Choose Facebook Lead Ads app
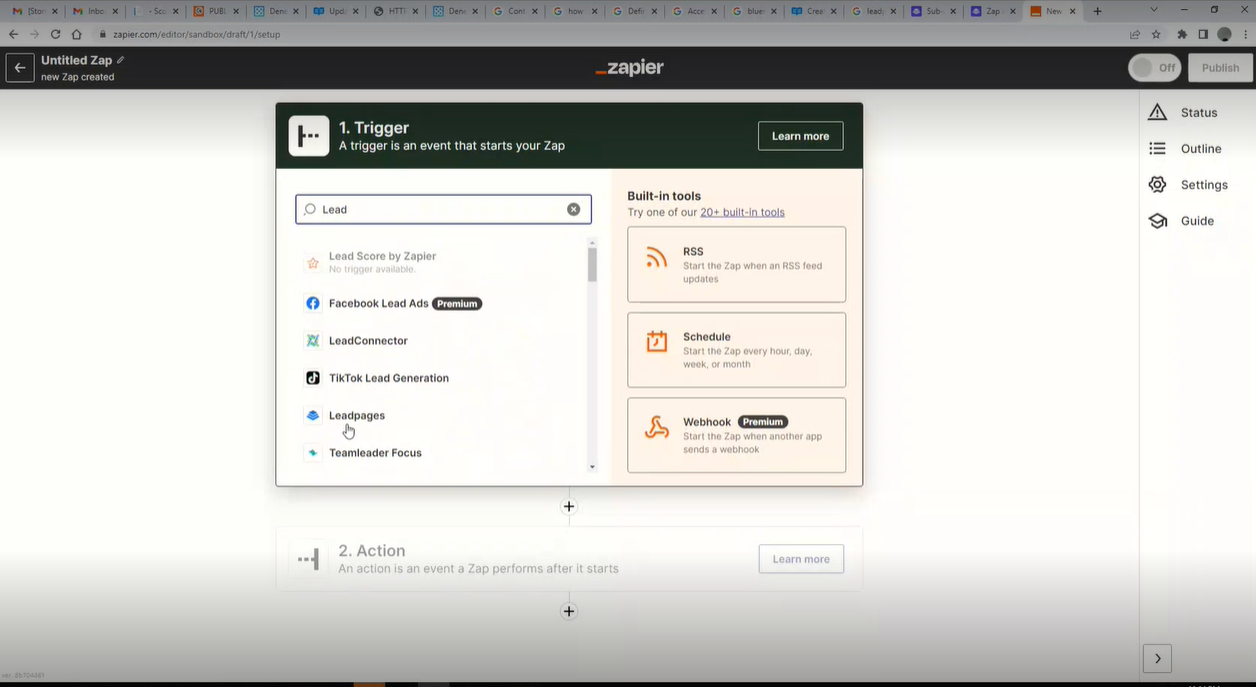Image resolution: width=1256 pixels, height=687 pixels. [443, 303]
